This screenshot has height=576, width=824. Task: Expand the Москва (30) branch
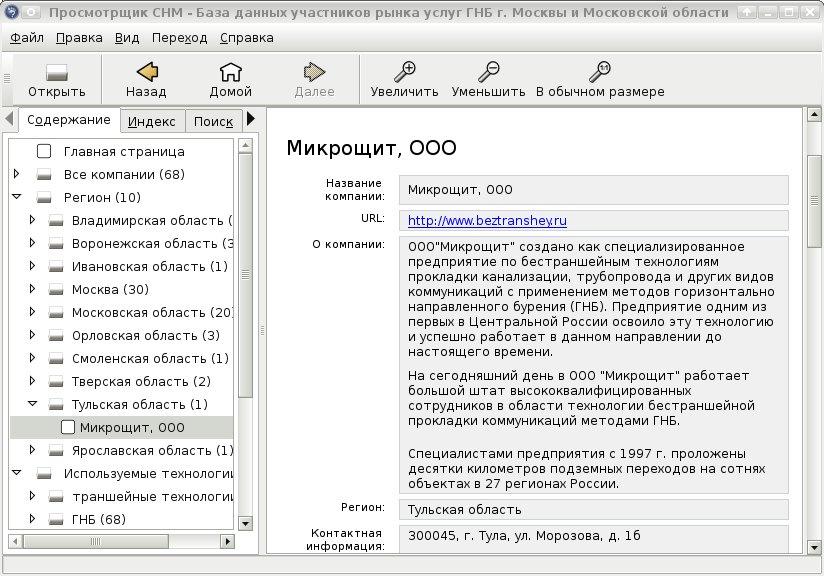32,289
